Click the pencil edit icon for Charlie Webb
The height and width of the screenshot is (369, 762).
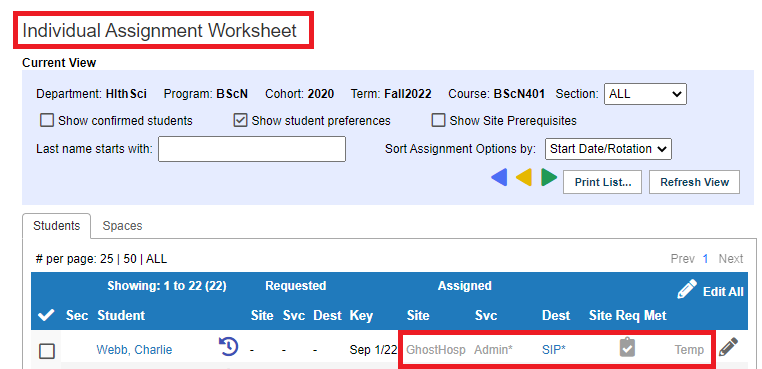click(x=728, y=347)
